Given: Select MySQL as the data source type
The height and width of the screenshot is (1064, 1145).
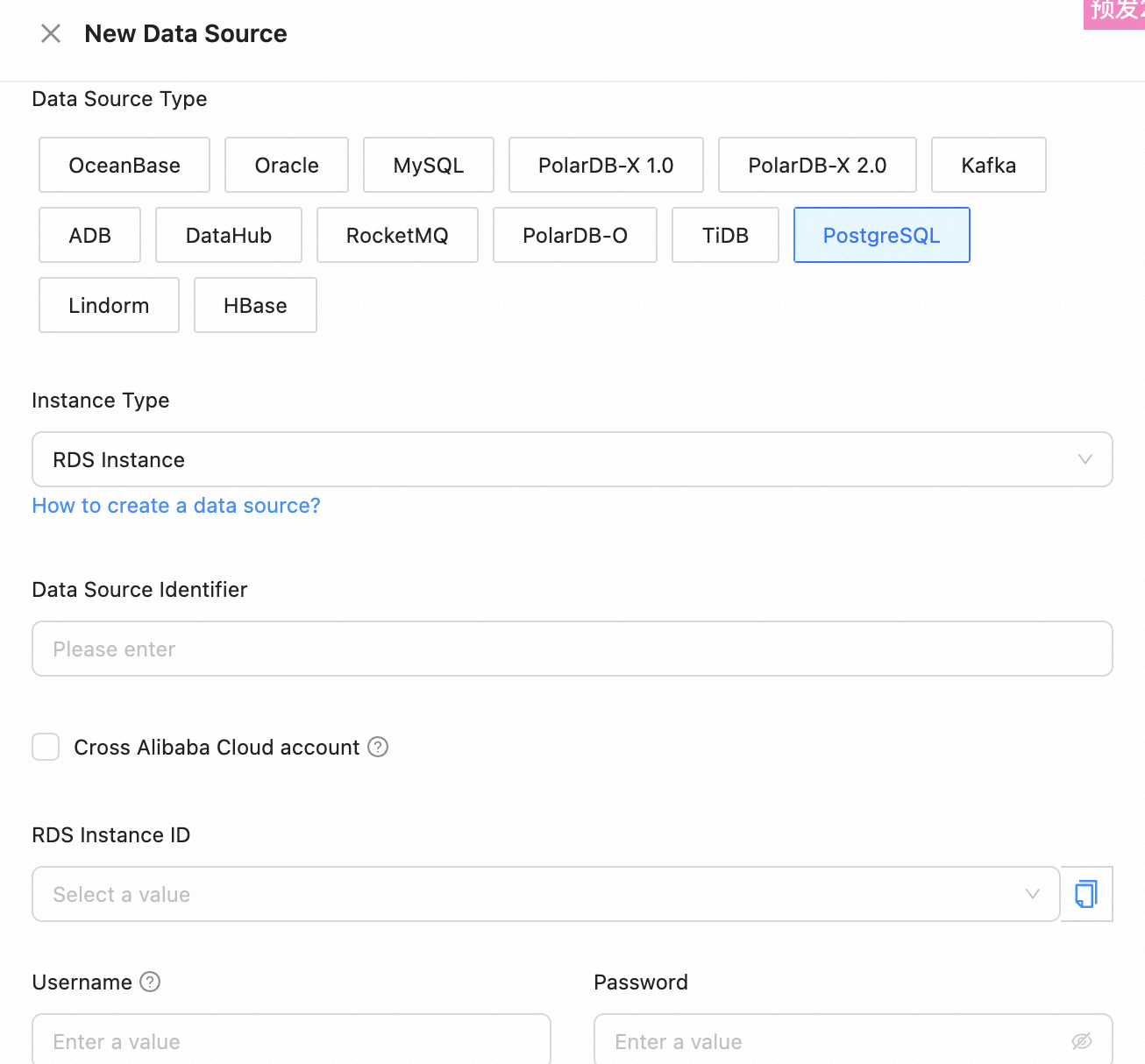Looking at the screenshot, I should (x=428, y=165).
